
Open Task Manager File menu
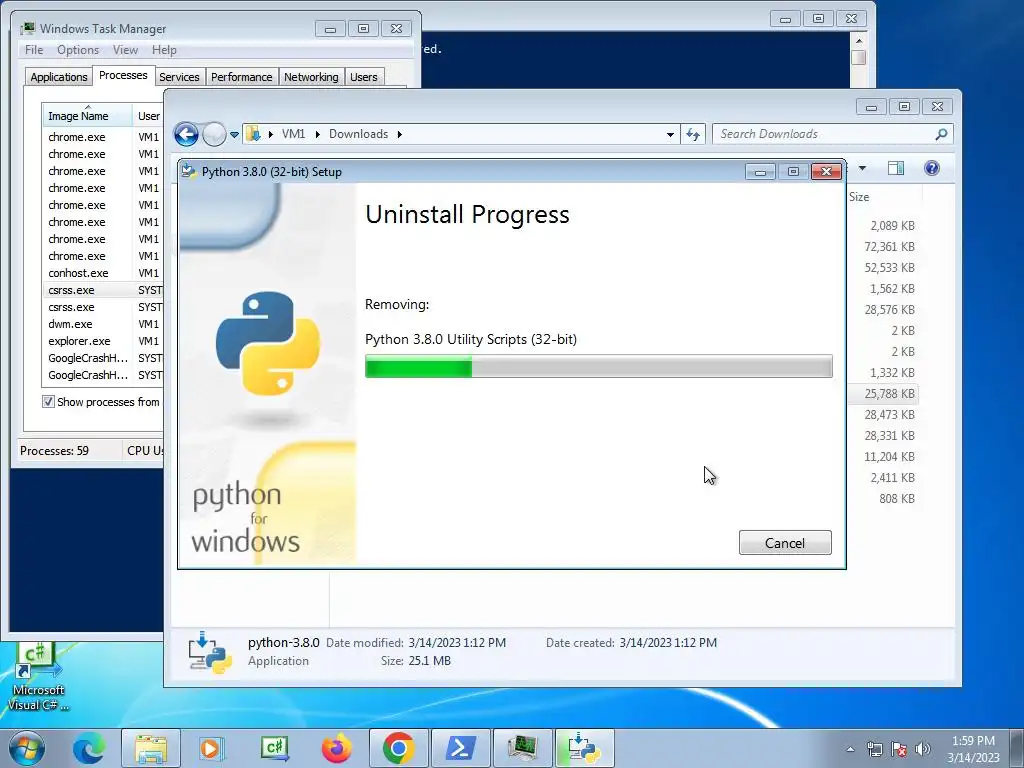[34, 50]
